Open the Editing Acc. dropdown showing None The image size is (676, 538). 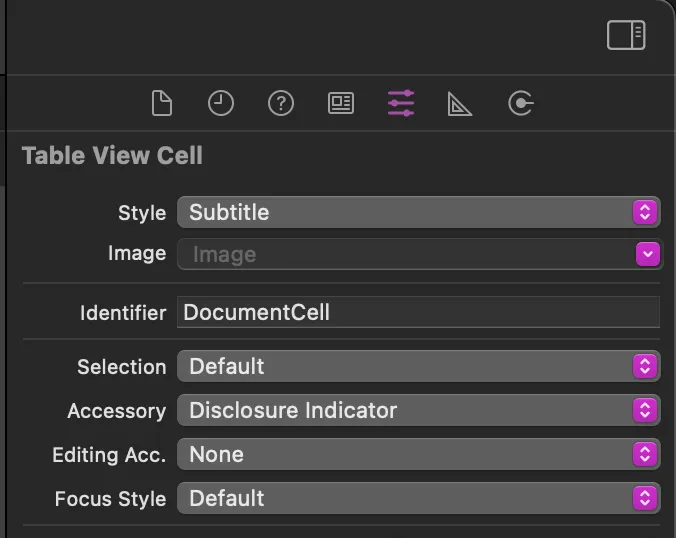click(418, 455)
